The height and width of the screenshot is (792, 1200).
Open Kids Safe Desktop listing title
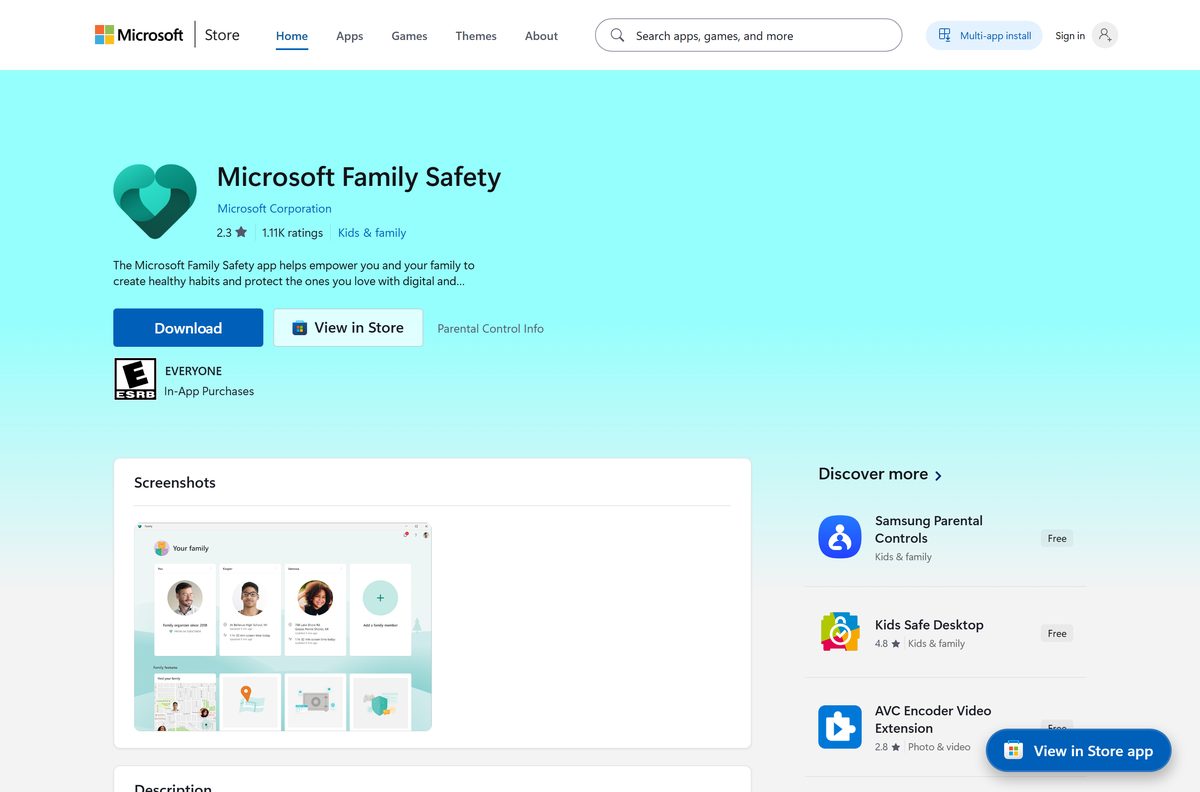pos(929,625)
